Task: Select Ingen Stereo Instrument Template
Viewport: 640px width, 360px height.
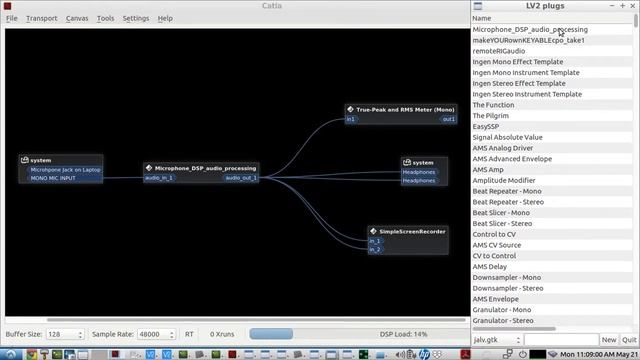Action: 552,94
